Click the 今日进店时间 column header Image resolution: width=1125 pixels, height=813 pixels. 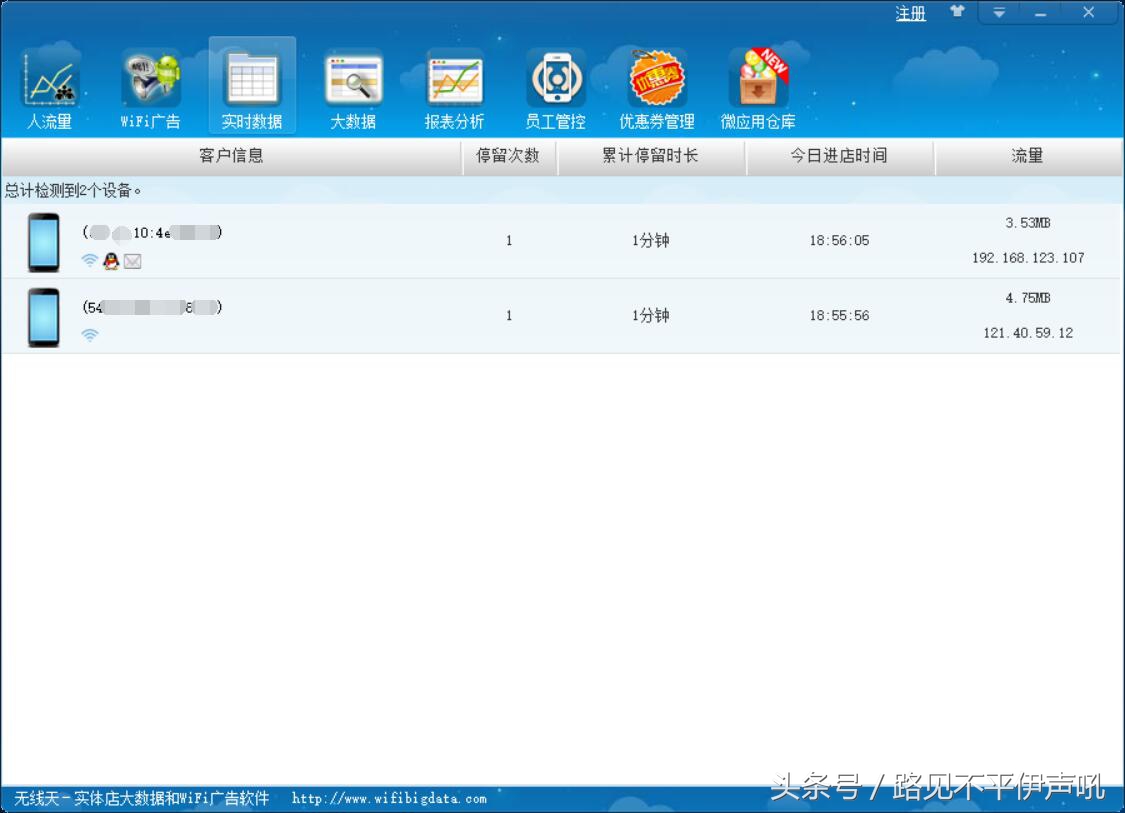coord(839,156)
